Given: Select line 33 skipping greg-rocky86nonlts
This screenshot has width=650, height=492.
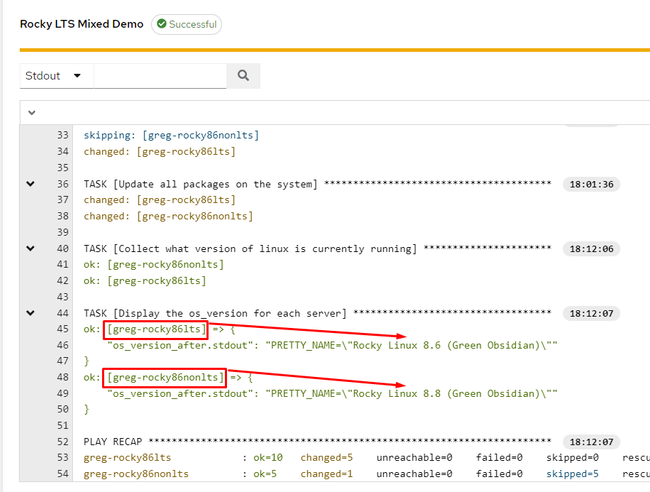Looking at the screenshot, I should (171, 135).
